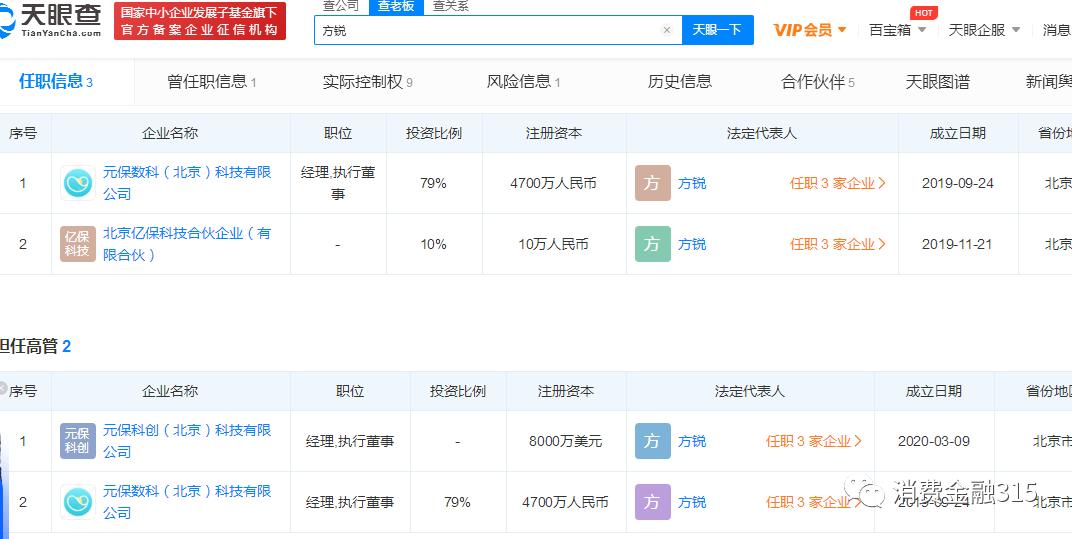This screenshot has width=1072, height=539.
Task: Click the 亿保科技 company logo badge
Action: [x=77, y=244]
